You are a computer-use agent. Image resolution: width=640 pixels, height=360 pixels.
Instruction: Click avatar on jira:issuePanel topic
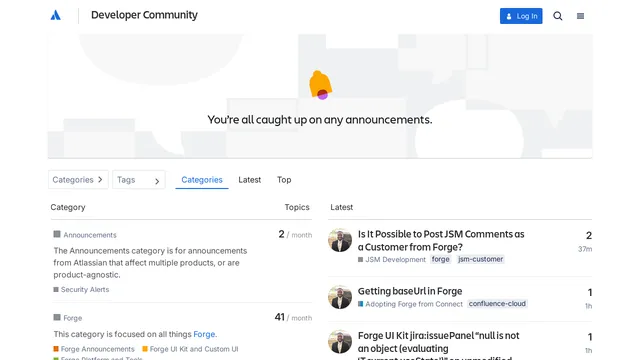click(340, 341)
